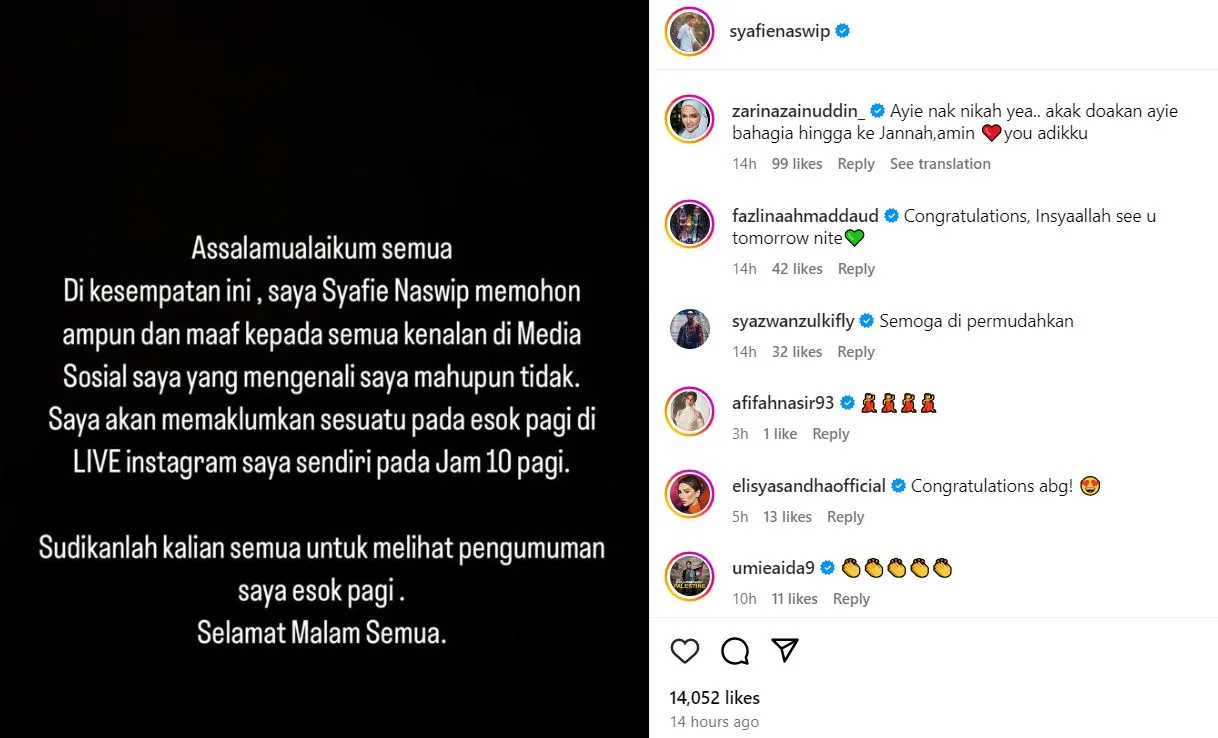Viewport: 1218px width, 738px height.
Task: Like the post with heart icon
Action: [x=685, y=651]
